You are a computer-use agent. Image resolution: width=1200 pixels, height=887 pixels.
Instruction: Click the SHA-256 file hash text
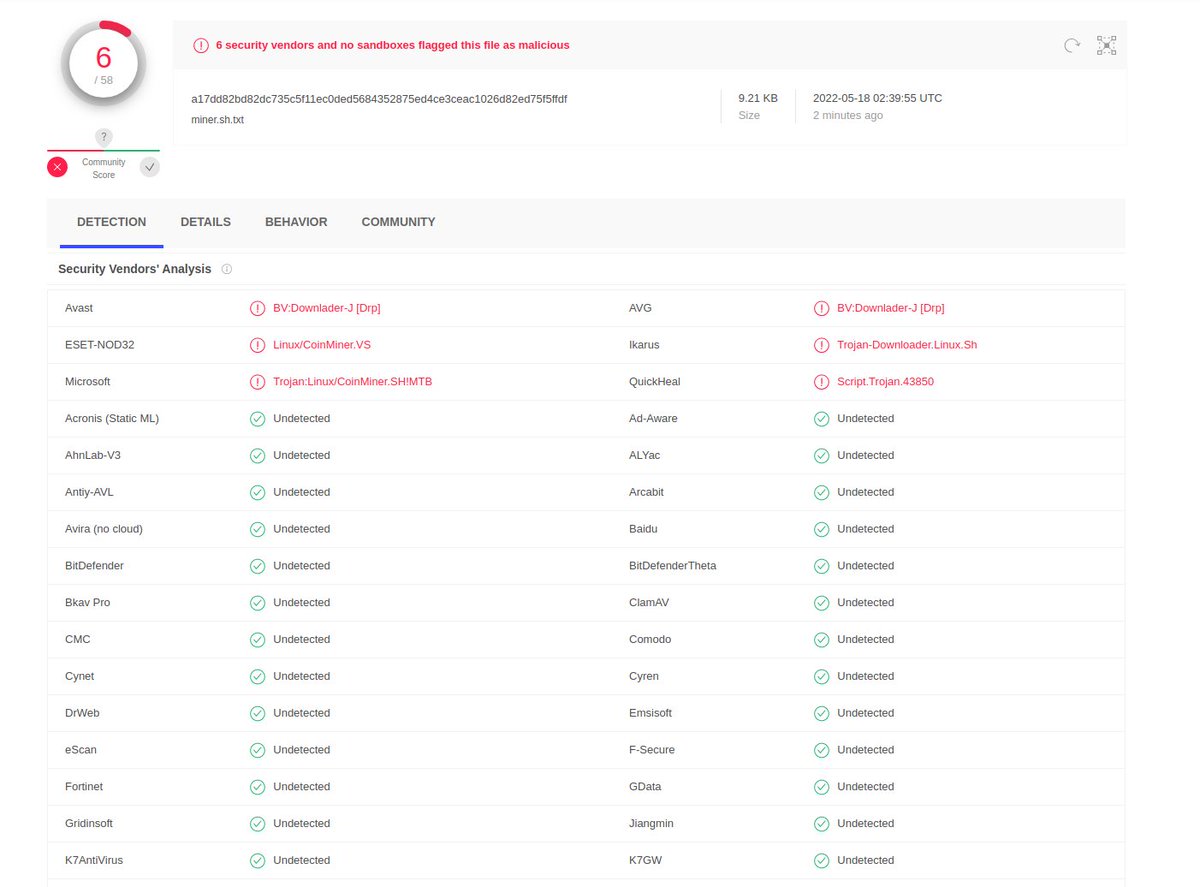click(x=379, y=99)
